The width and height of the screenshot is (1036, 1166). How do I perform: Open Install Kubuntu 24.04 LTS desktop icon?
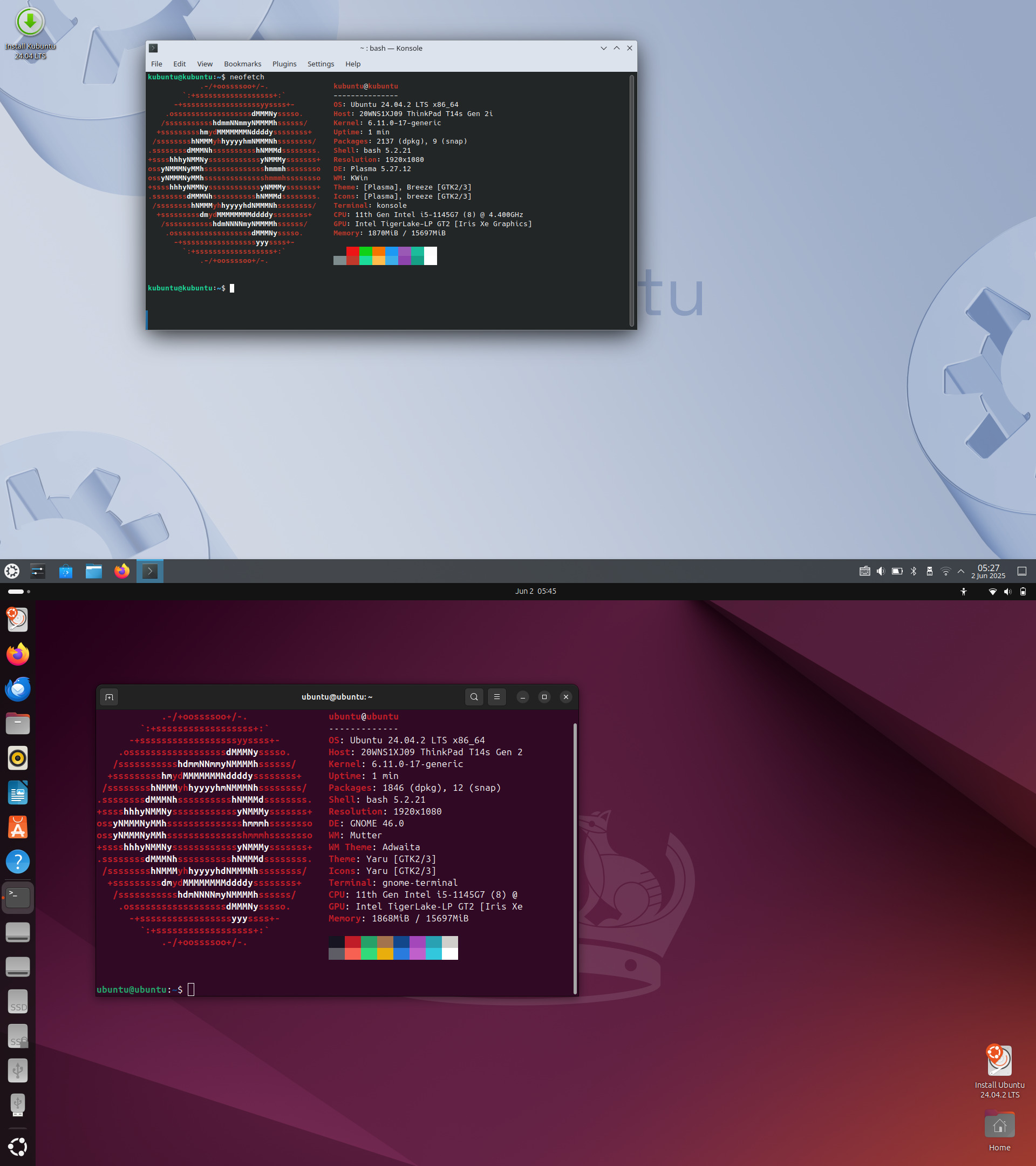pyautogui.click(x=30, y=33)
